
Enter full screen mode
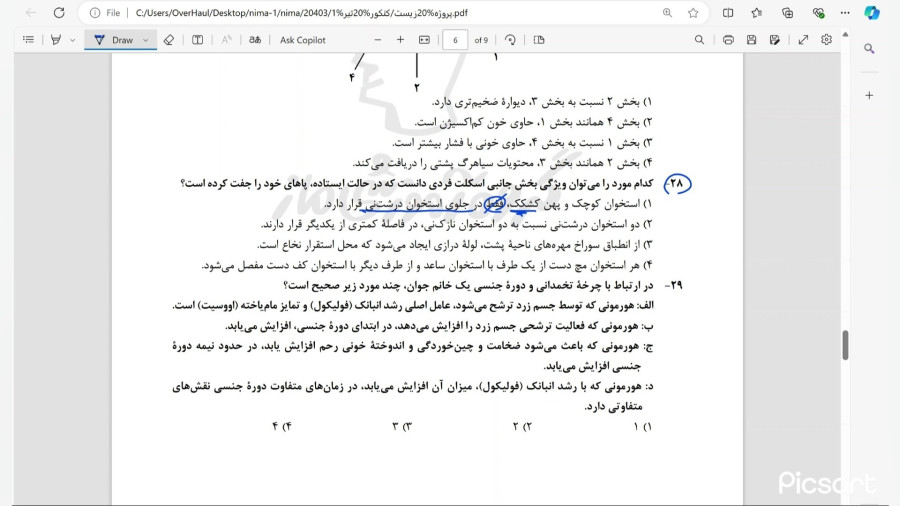tap(803, 40)
